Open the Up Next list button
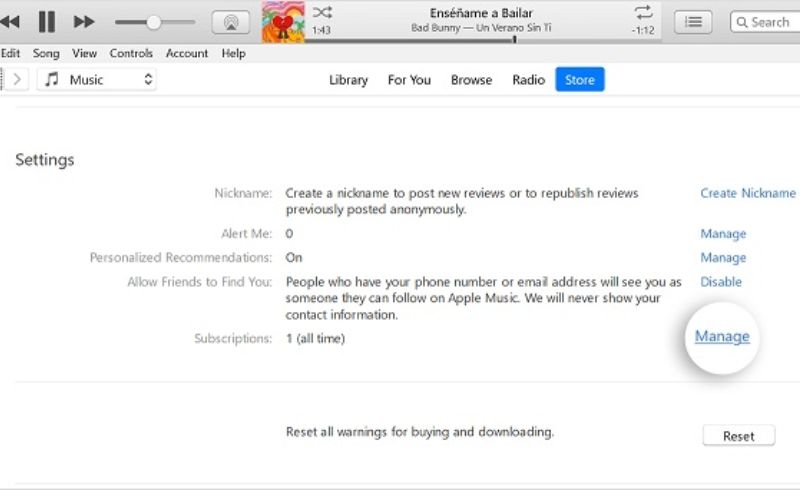 tap(693, 22)
